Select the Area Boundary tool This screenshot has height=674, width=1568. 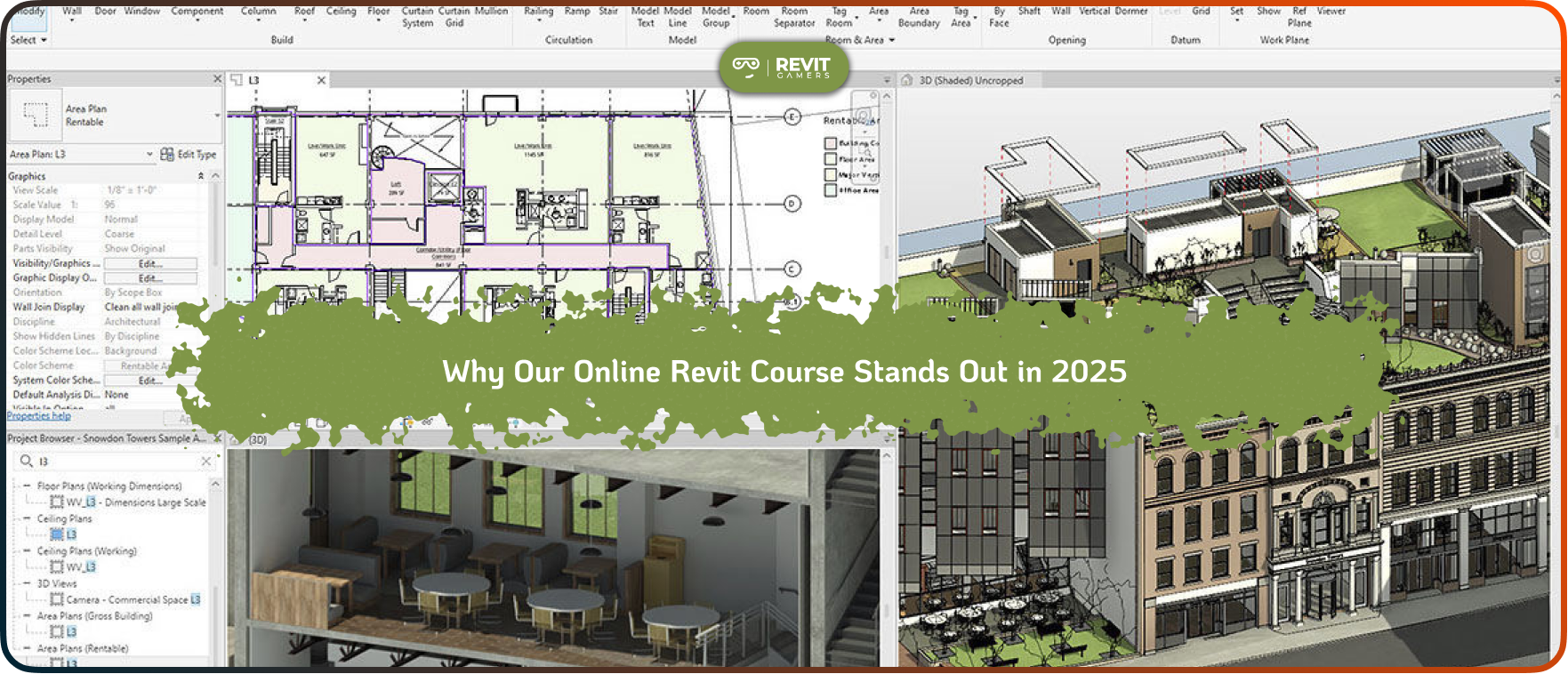pyautogui.click(x=919, y=17)
